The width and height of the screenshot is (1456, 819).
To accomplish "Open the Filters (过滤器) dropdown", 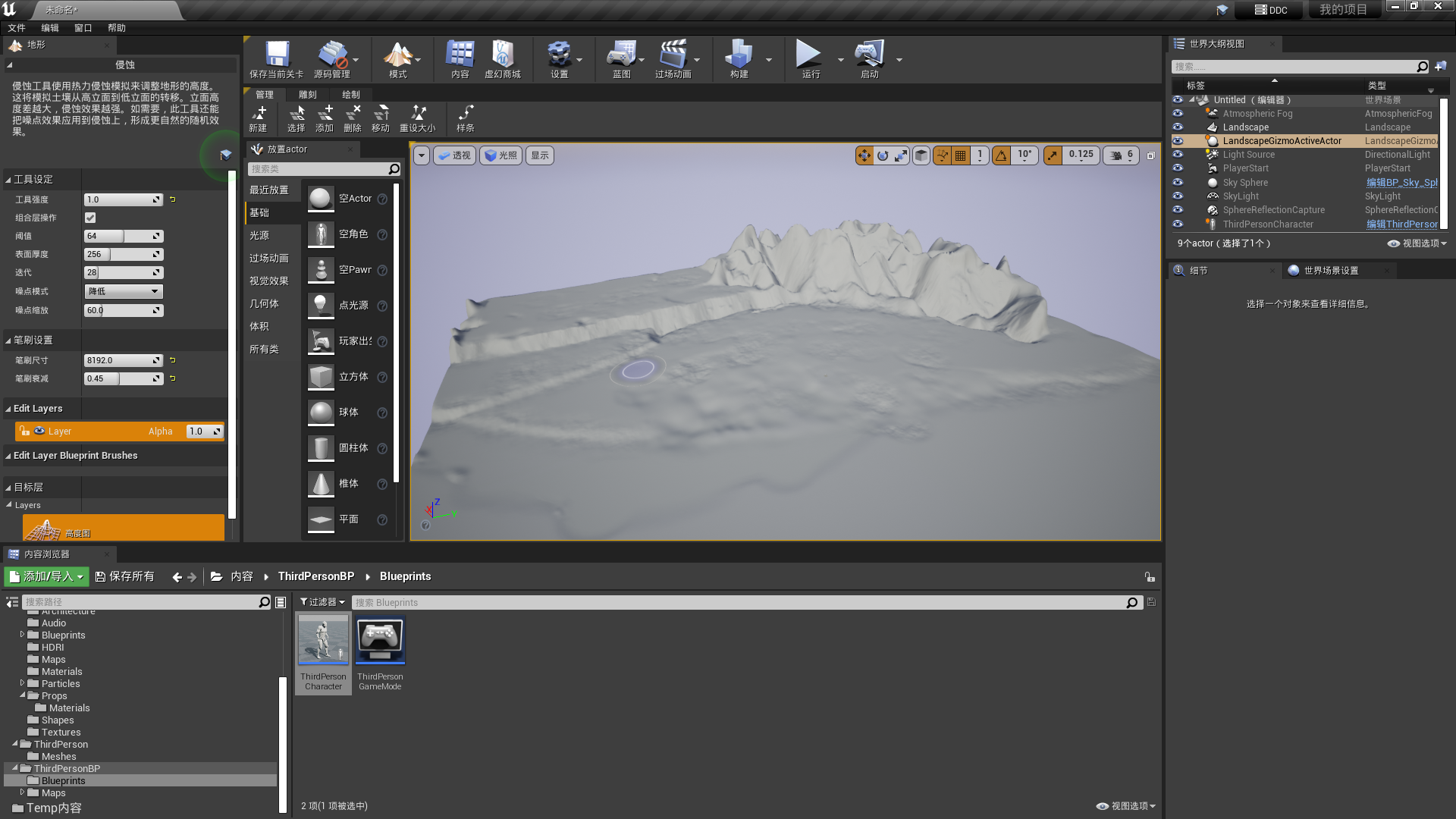I will pos(322,602).
